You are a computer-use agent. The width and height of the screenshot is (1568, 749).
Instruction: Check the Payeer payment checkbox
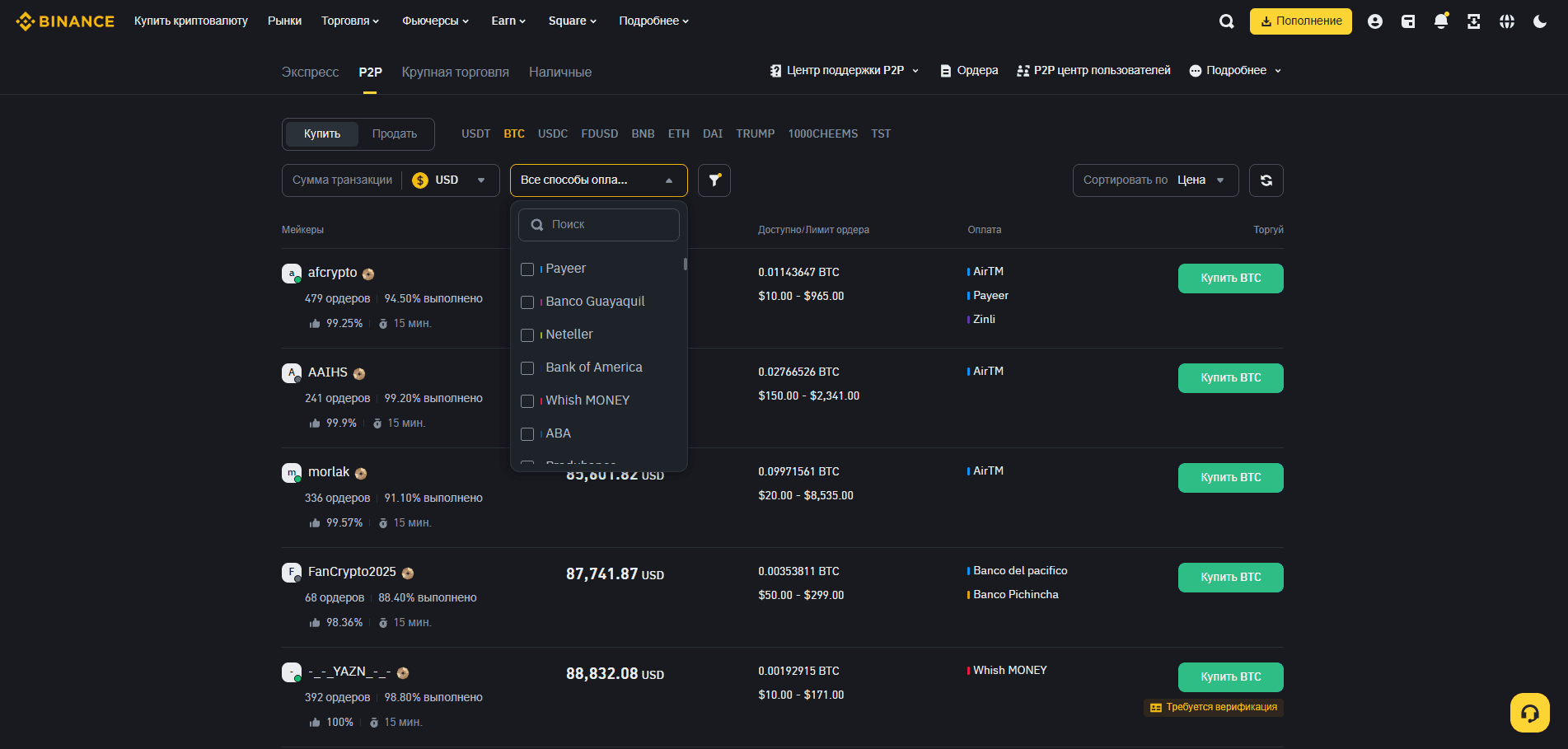527,269
